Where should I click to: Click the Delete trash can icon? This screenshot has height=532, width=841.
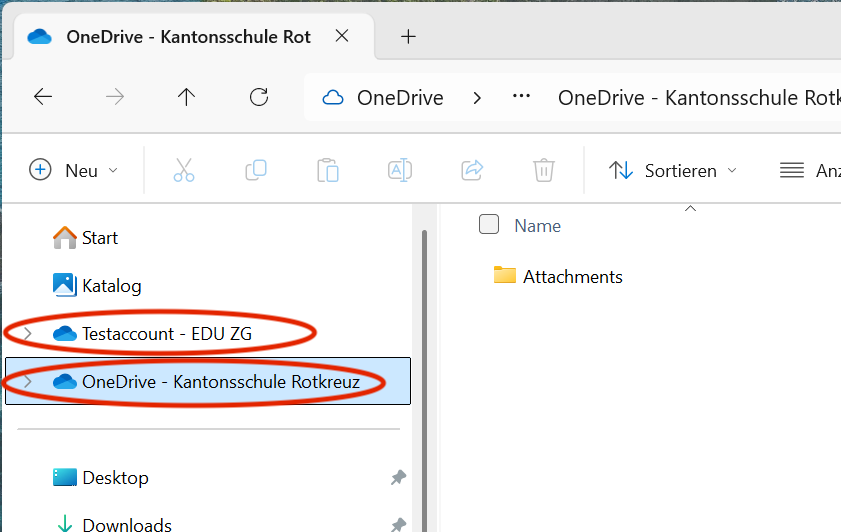click(x=543, y=170)
